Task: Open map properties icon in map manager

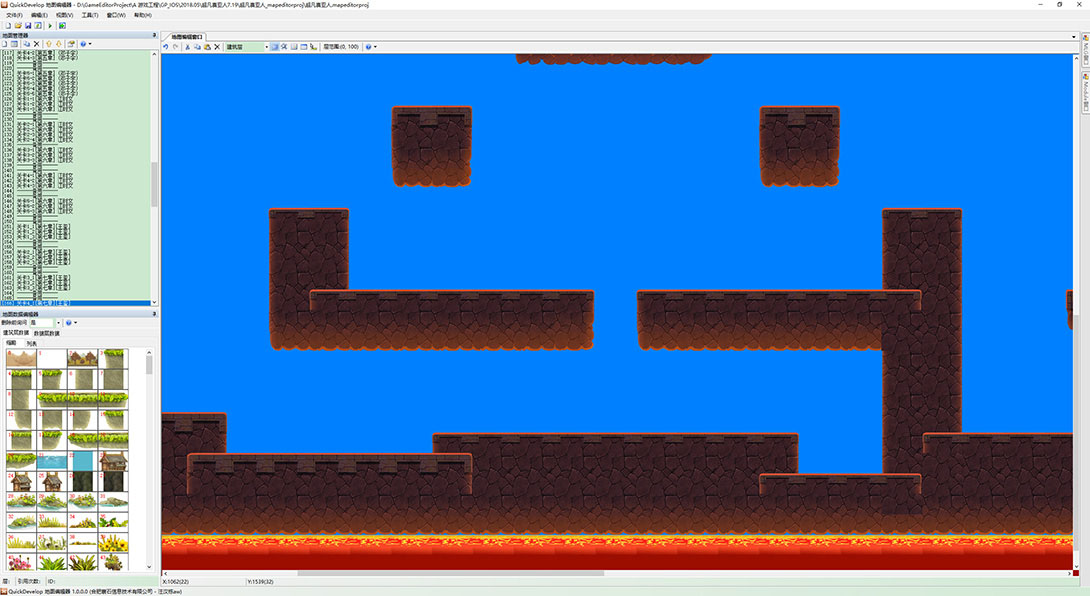Action: 71,44
